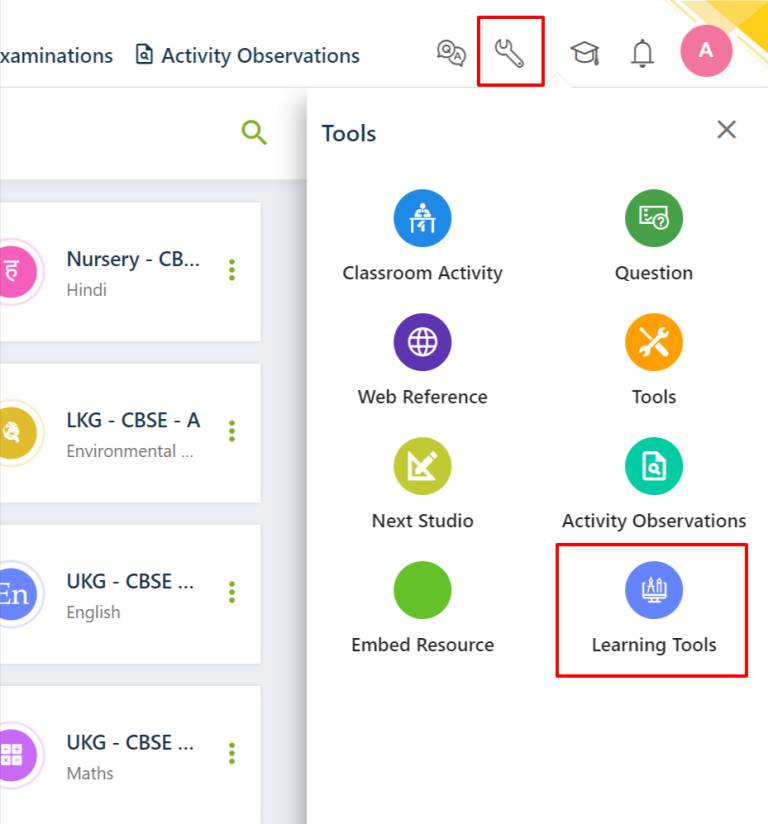The image size is (768, 824).
Task: Expand options for the UKG English card
Action: click(x=231, y=592)
